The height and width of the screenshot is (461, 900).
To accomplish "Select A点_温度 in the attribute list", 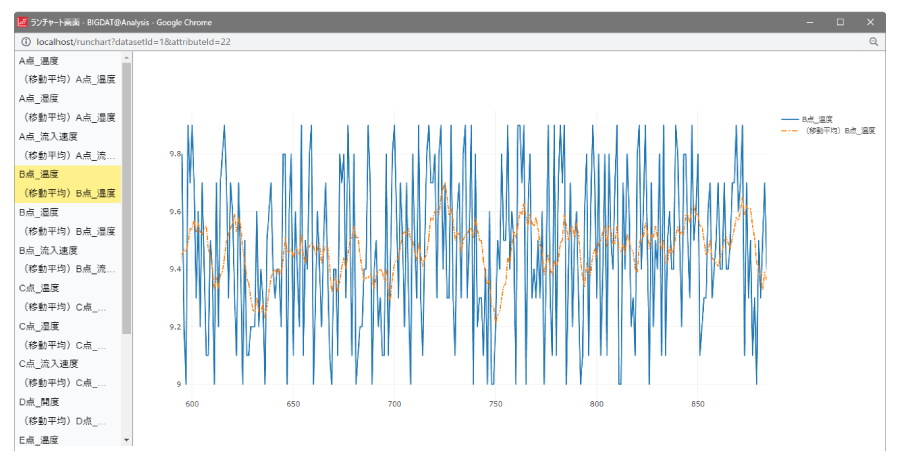I will [x=39, y=61].
